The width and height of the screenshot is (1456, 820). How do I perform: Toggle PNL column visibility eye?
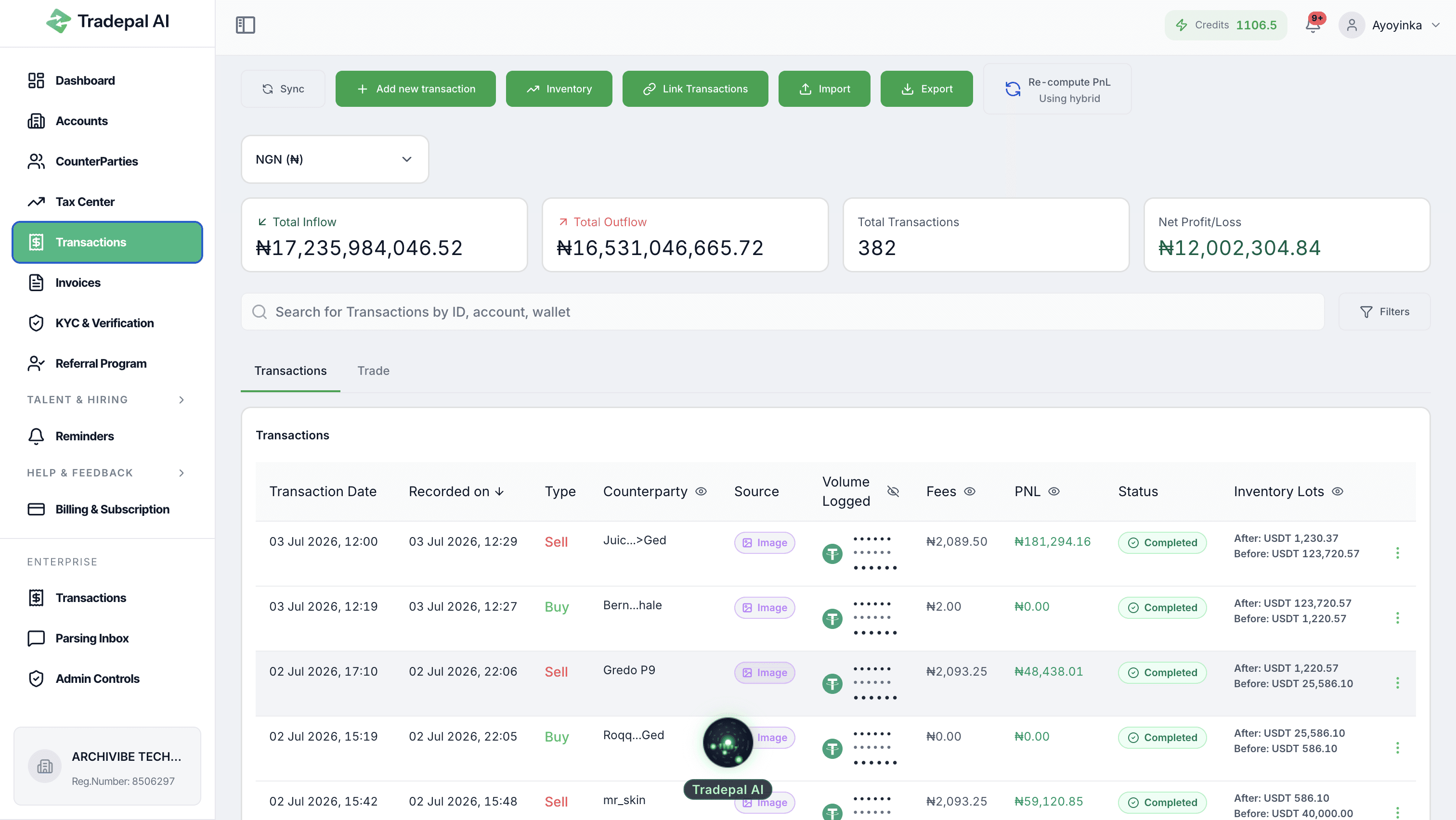click(x=1053, y=491)
